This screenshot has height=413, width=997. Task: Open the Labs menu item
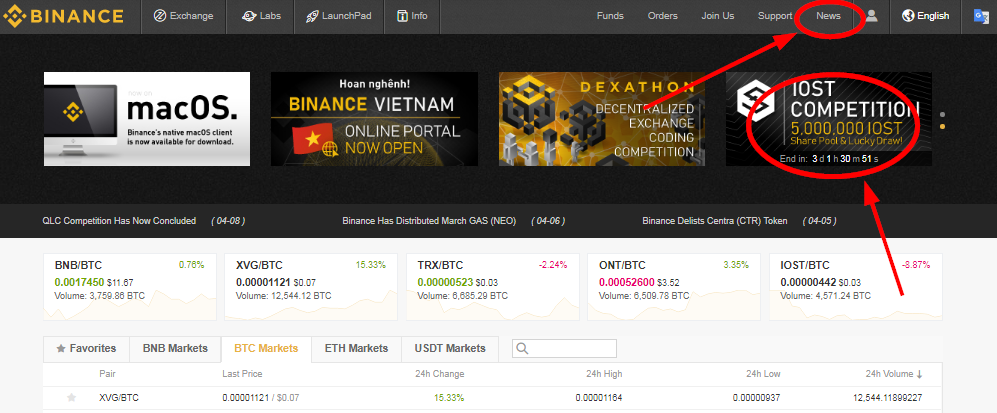[261, 16]
